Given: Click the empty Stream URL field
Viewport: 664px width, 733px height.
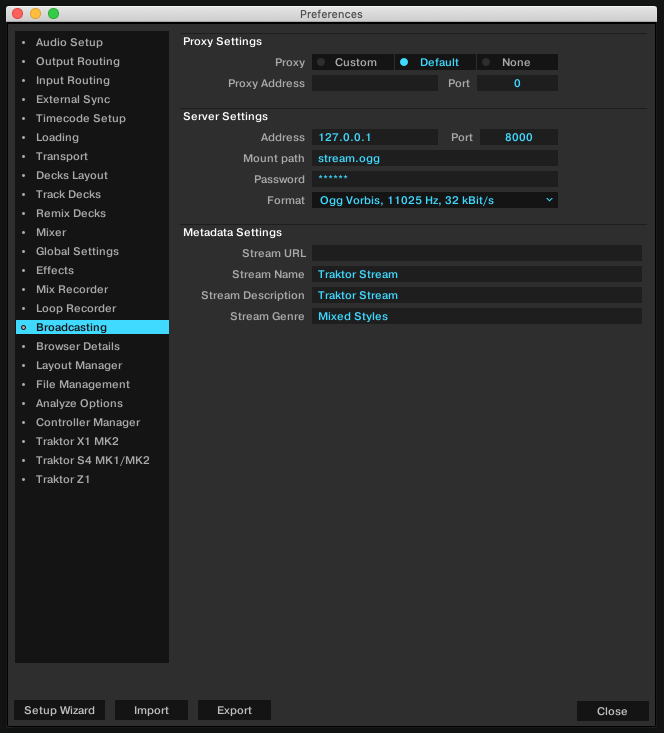Looking at the screenshot, I should 477,253.
